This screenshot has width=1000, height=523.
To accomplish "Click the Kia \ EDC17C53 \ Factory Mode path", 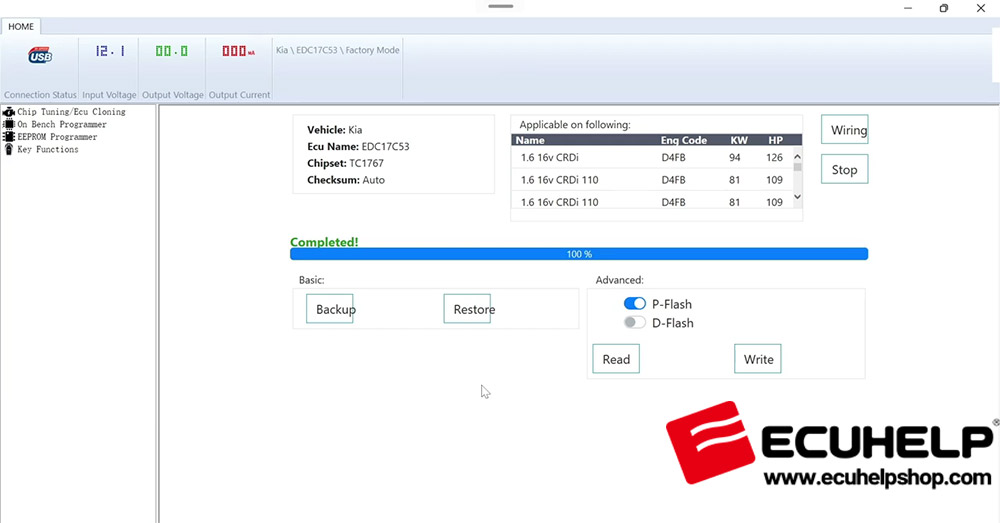I will tap(337, 50).
